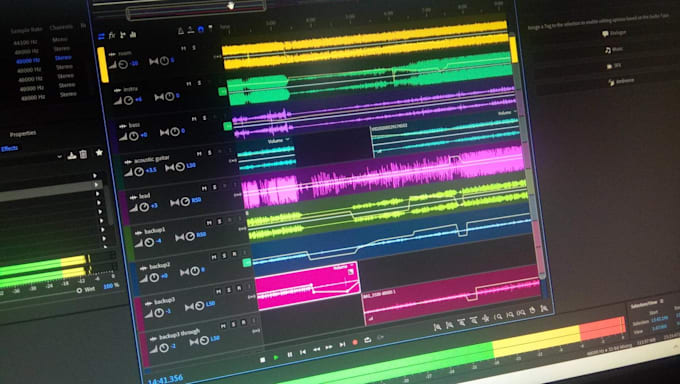680x384 pixels.
Task: Solo the acoustic guitar track
Action: pyautogui.click(x=209, y=153)
